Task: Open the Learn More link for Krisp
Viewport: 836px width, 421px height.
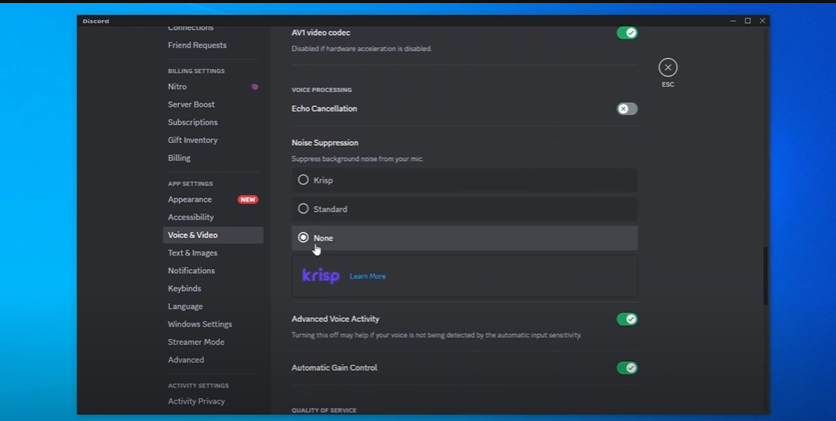Action: pos(367,276)
